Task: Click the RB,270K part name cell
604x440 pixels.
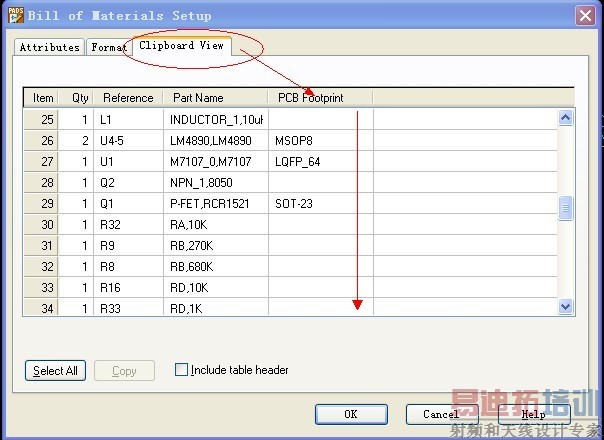Action: 216,245
